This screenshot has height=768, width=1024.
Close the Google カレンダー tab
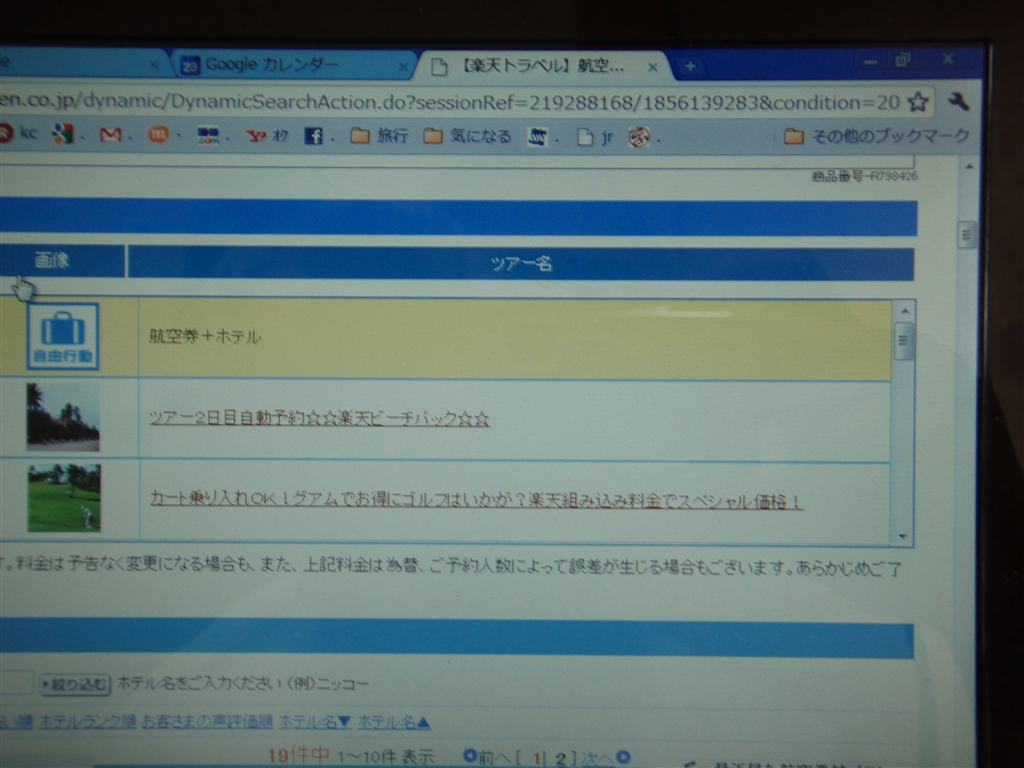[x=403, y=67]
